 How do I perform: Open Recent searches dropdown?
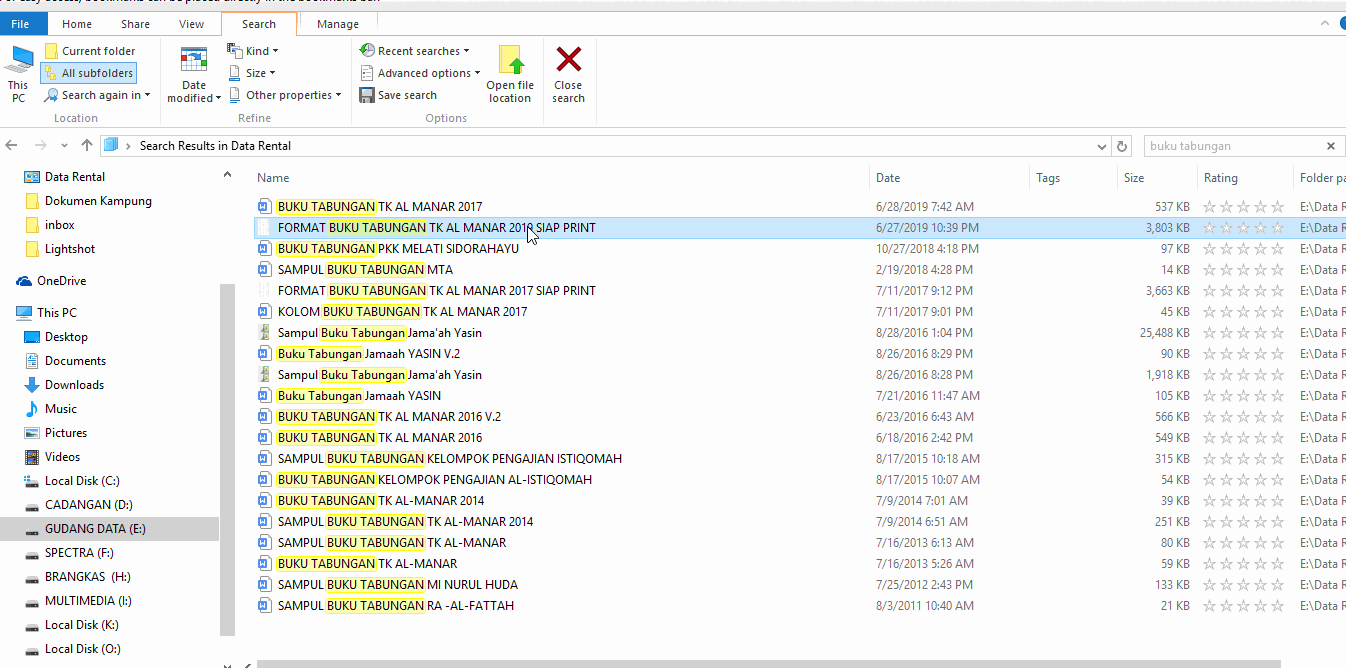(x=413, y=51)
